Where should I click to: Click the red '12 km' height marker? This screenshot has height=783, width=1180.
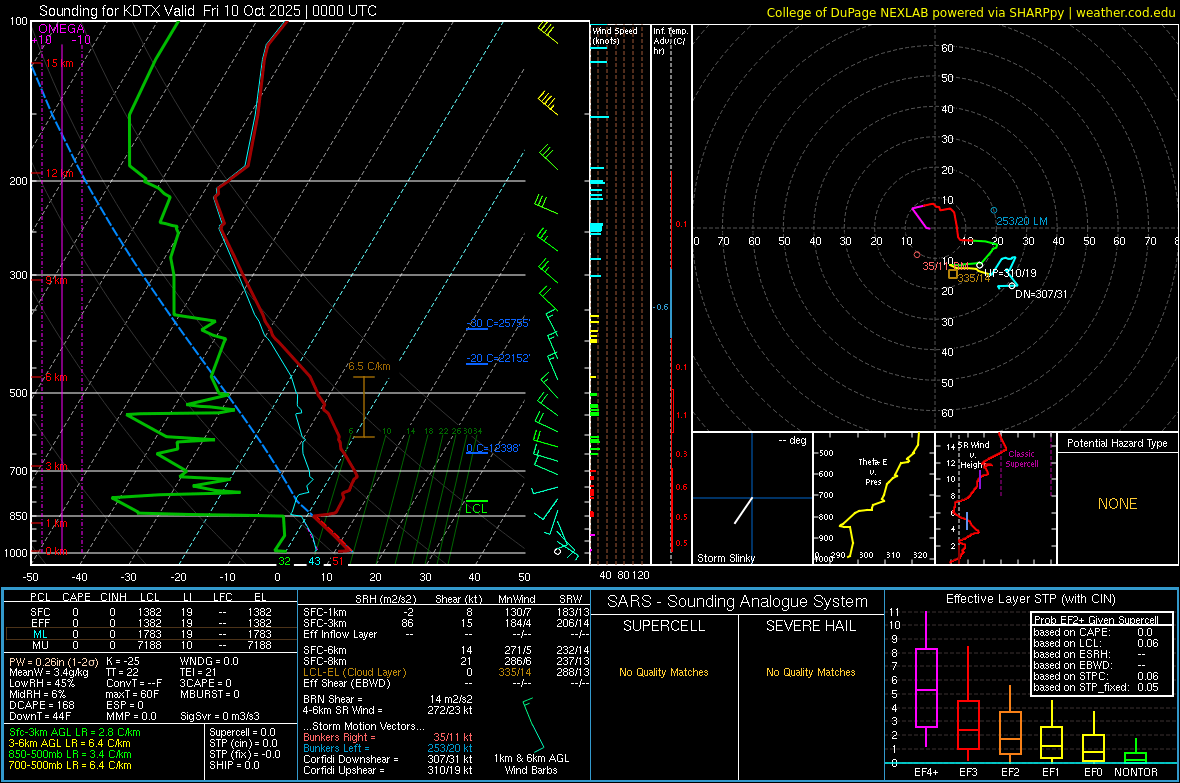[59, 173]
